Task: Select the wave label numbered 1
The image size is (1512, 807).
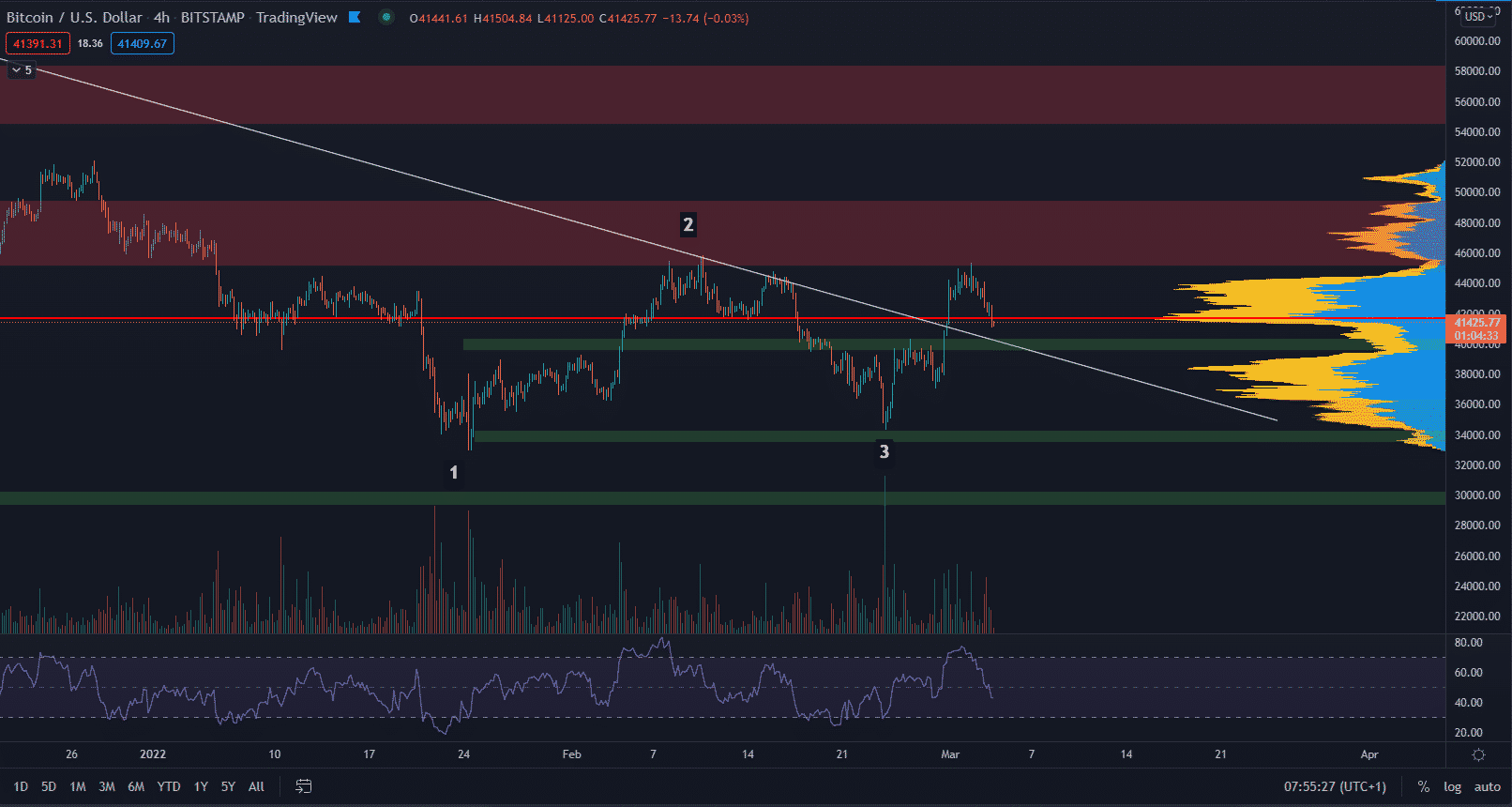Action: tap(454, 472)
